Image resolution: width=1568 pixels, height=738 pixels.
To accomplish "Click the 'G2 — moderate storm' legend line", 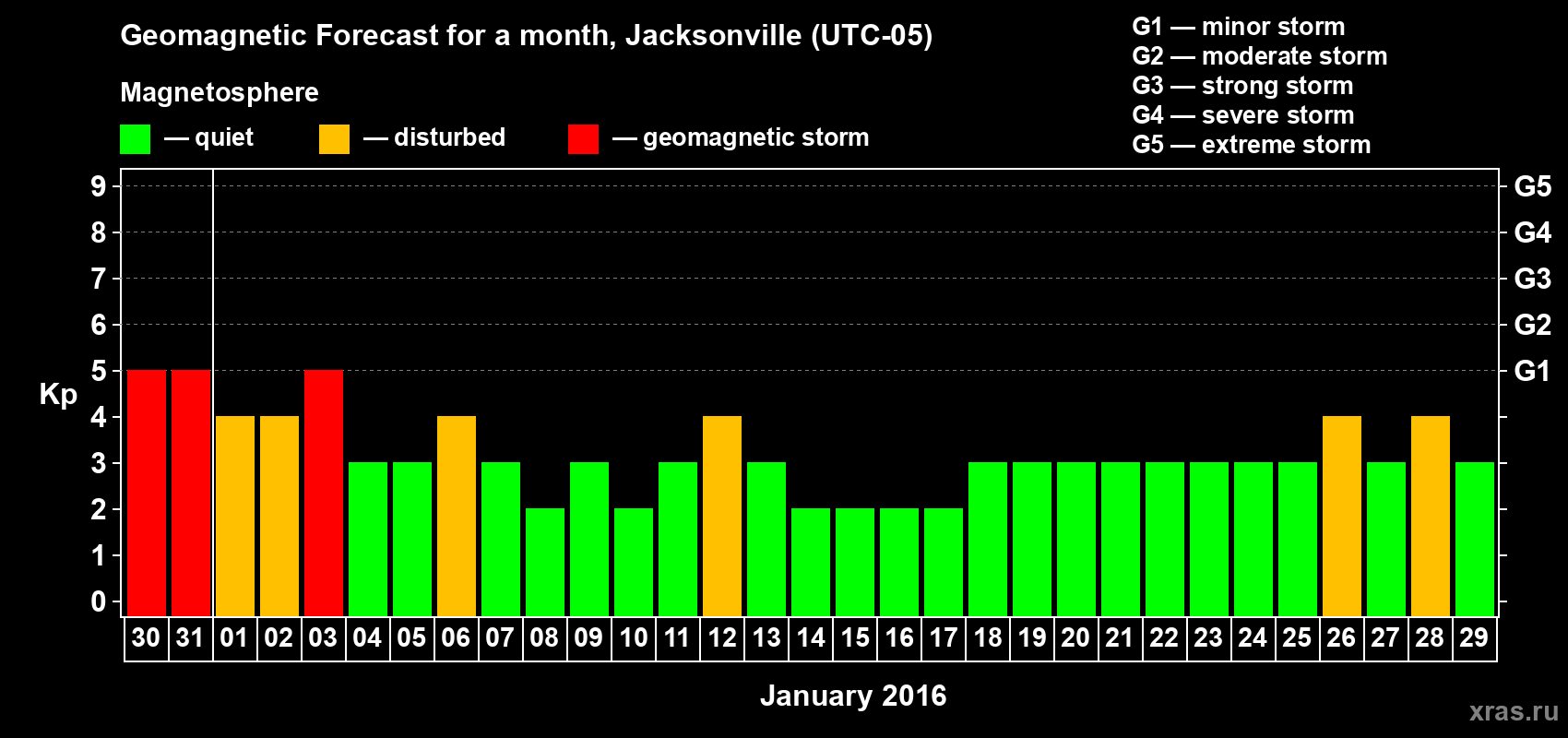I will pos(1260,56).
